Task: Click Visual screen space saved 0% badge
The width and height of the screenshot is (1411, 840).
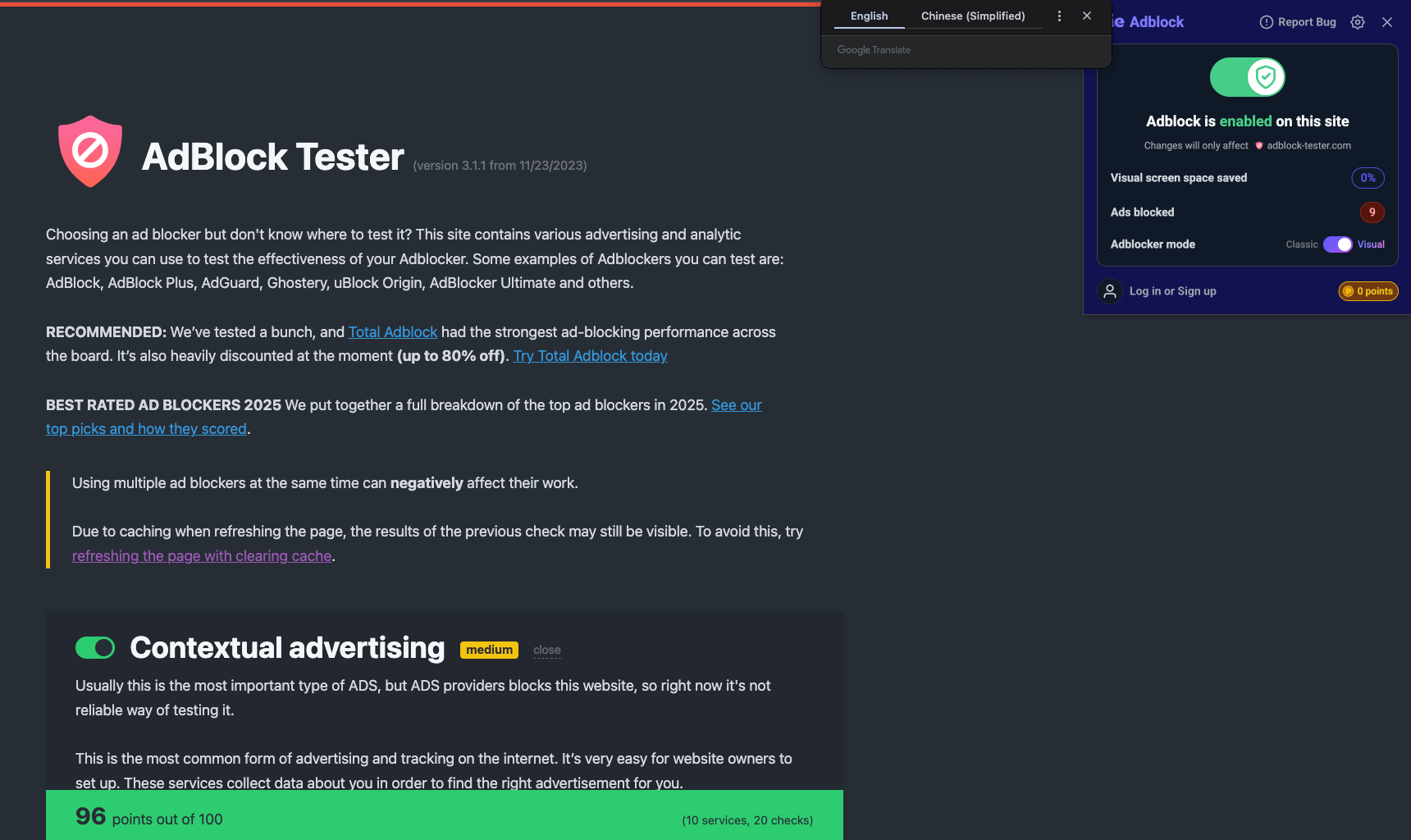Action: pyautogui.click(x=1368, y=178)
